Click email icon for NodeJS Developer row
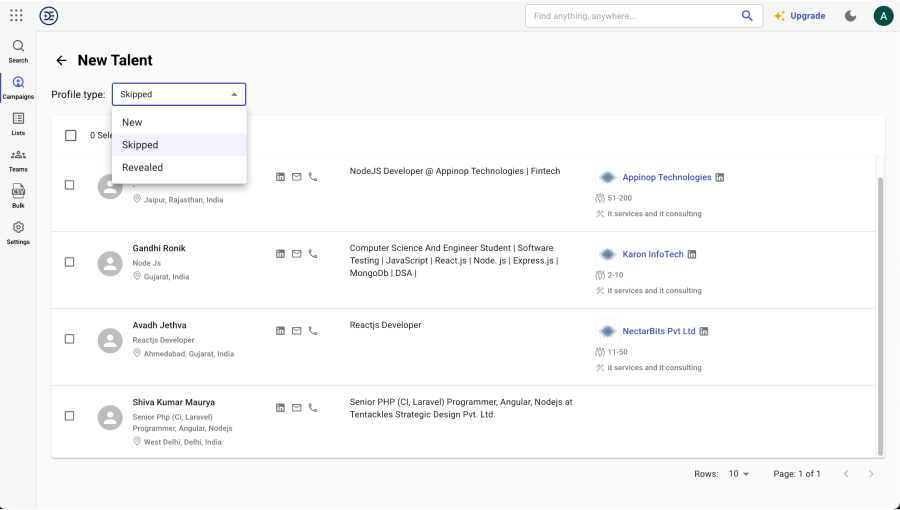The width and height of the screenshot is (900, 510). point(296,177)
